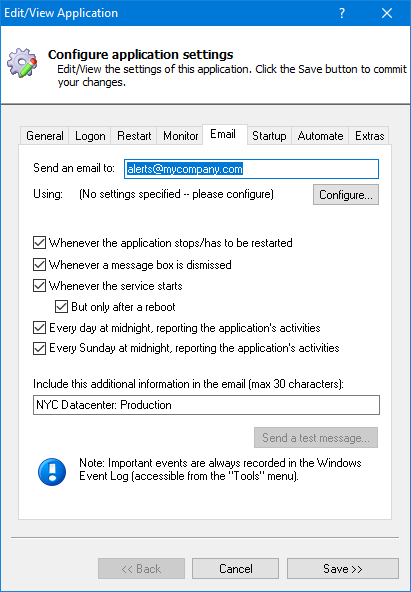Viewport: 411px width, 592px height.
Task: Click the Save >> button
Action: [x=343, y=569]
